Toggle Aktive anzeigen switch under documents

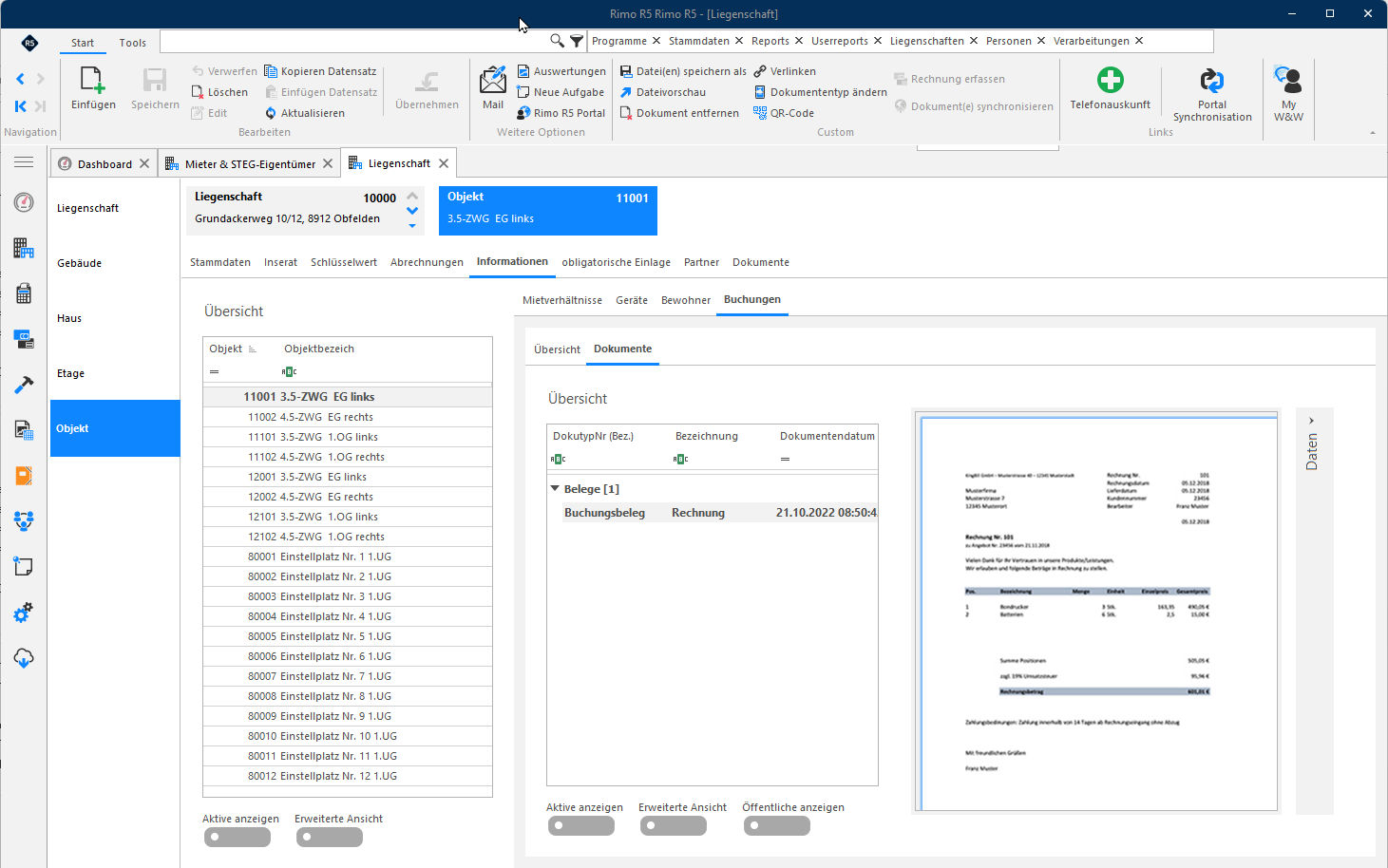(581, 826)
